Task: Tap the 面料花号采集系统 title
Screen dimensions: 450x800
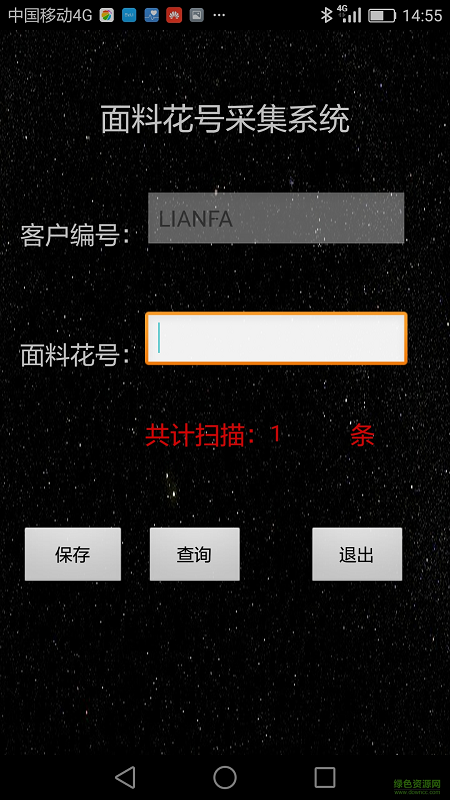Action: (x=225, y=119)
